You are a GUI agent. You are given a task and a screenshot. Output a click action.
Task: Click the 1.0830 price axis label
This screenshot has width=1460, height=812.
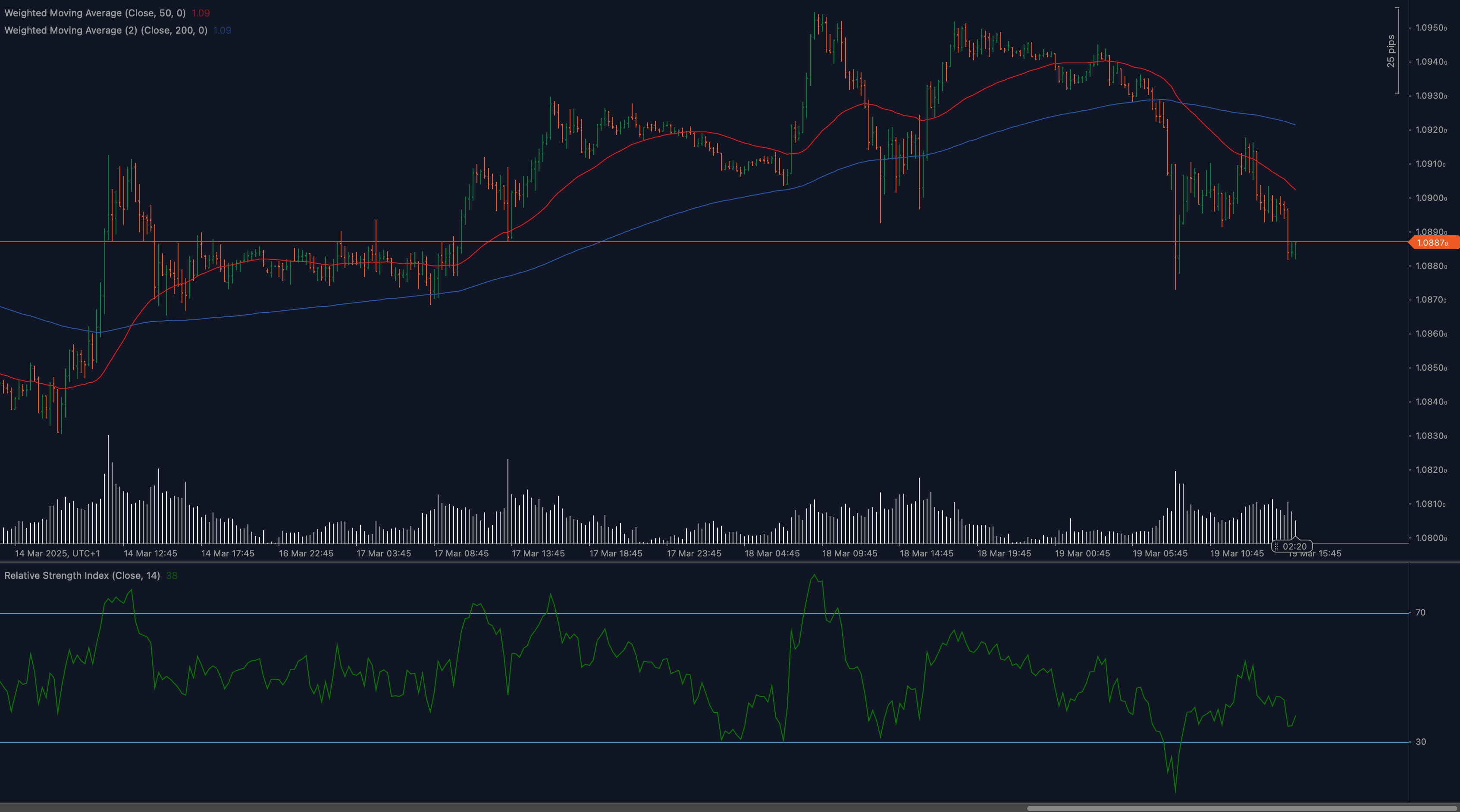pos(1431,436)
